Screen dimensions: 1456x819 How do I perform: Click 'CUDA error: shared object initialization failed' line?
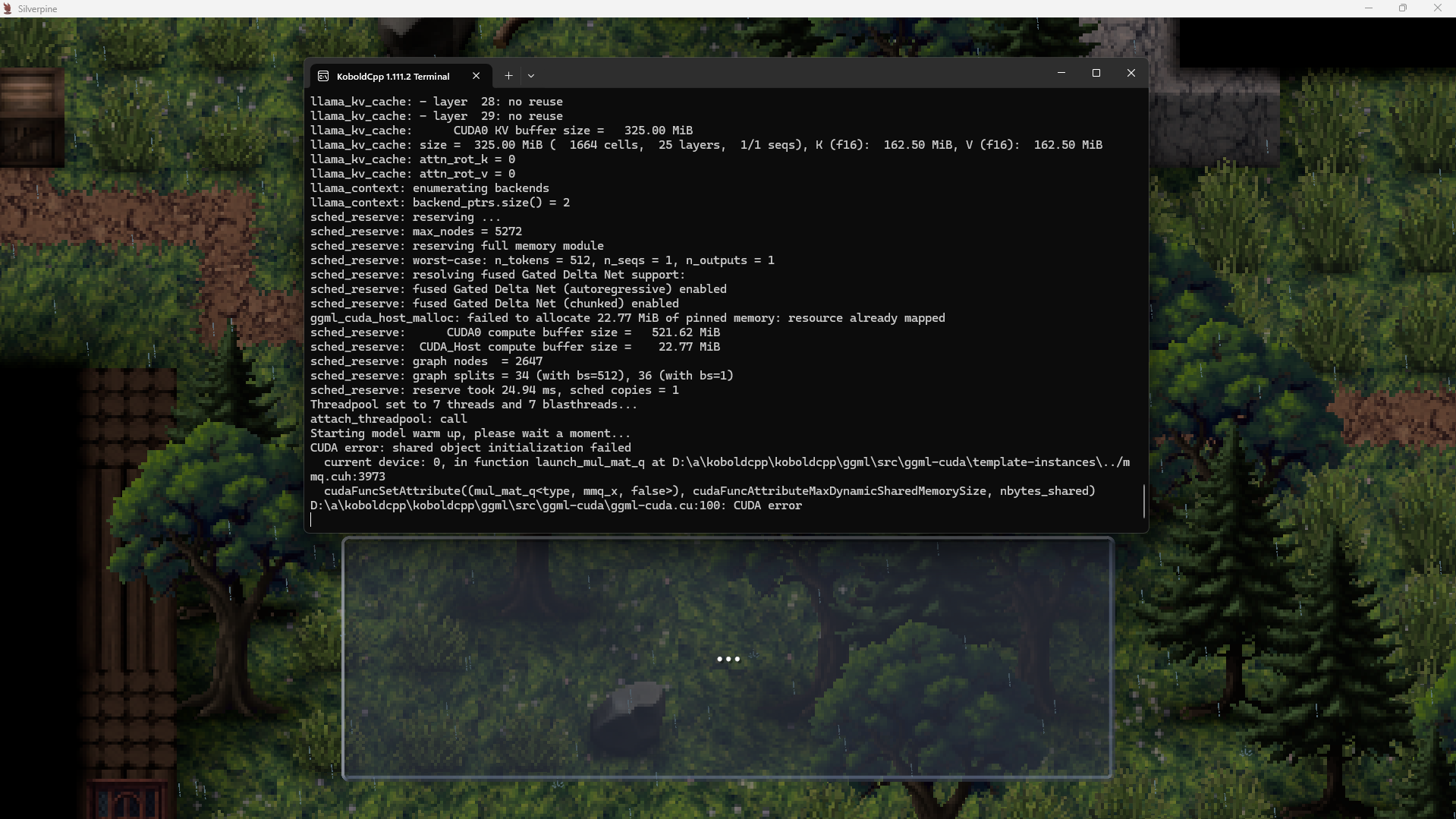[x=470, y=448]
